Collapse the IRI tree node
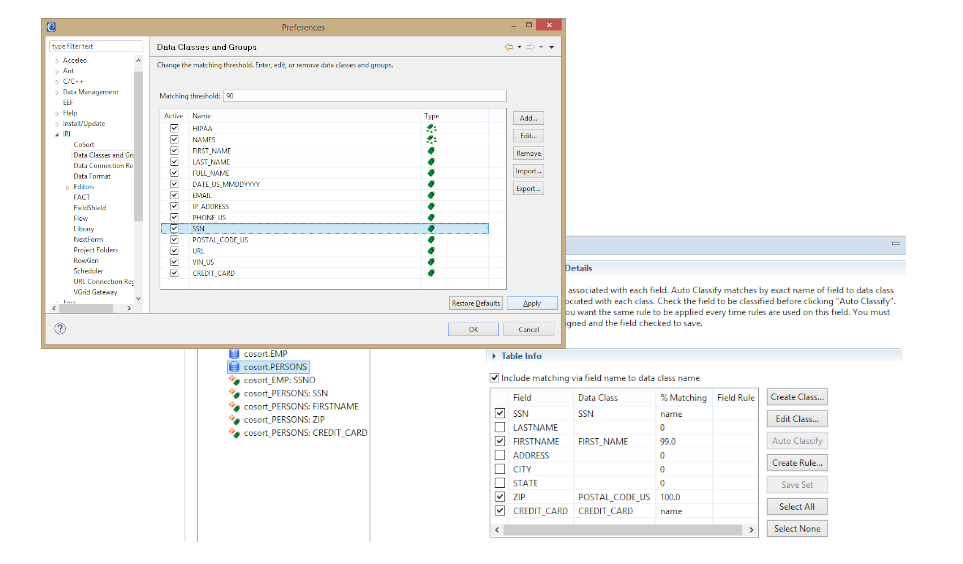 click(57, 134)
